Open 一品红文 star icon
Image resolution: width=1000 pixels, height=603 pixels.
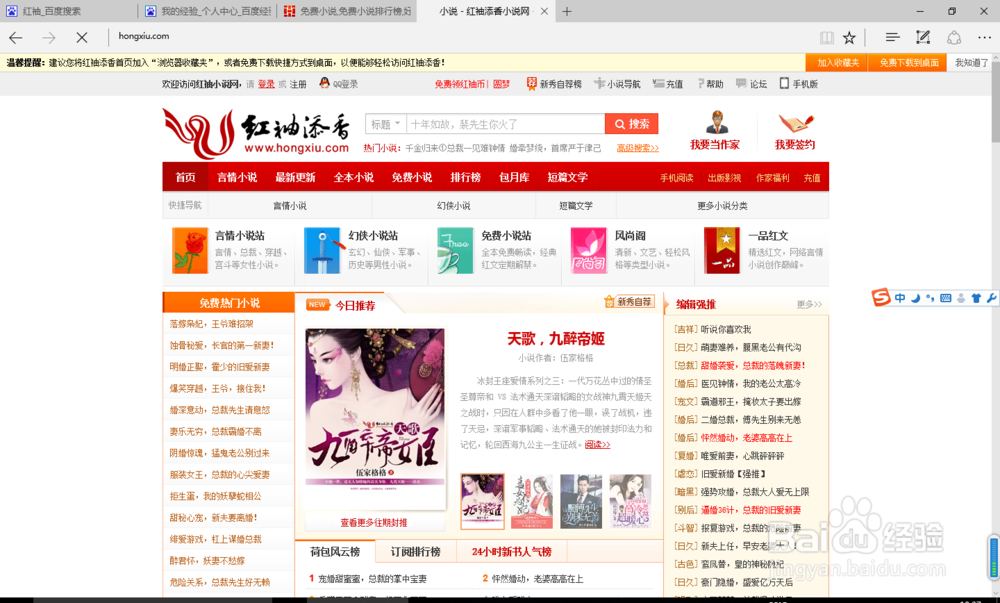point(723,251)
